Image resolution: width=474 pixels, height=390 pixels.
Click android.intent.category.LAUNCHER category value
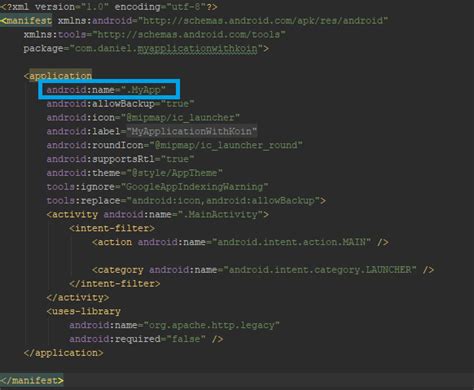pos(320,270)
